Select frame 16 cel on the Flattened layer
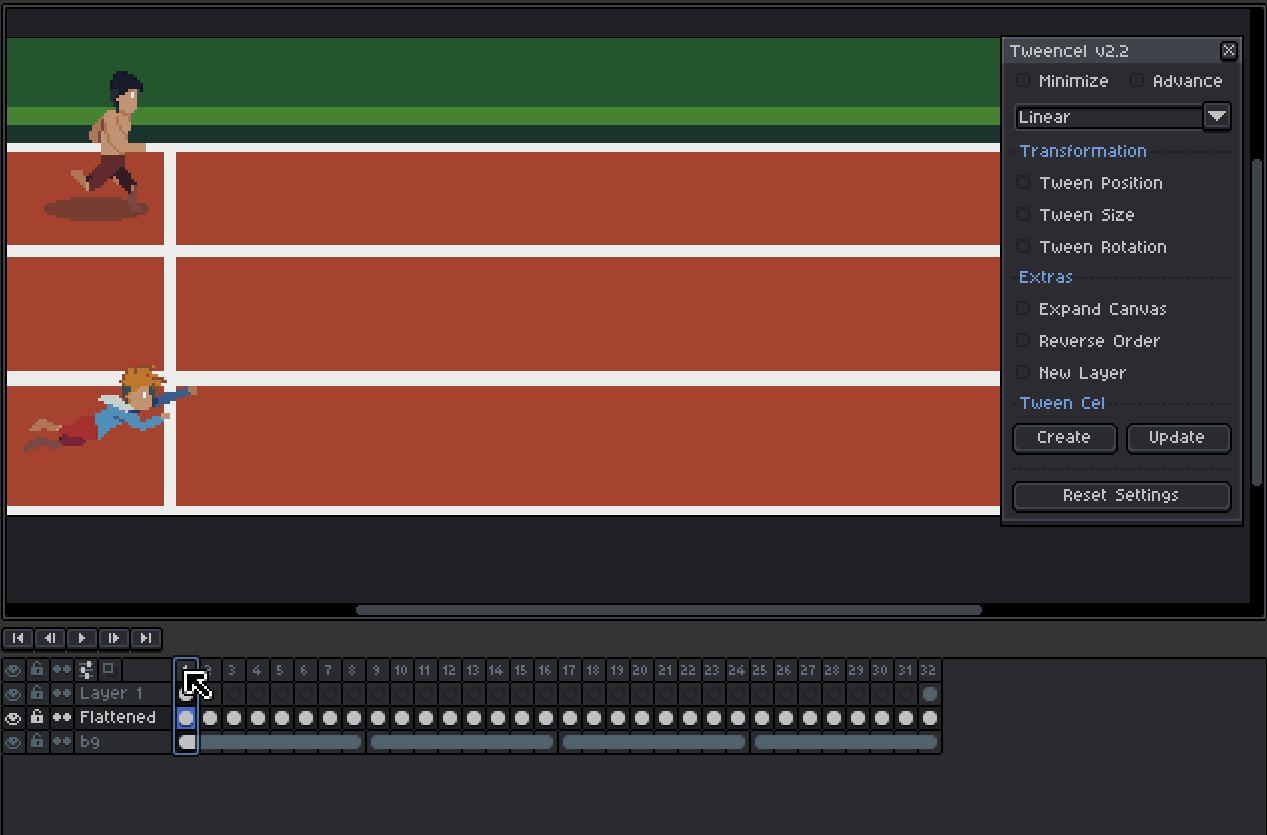Screen dimensions: 1267x835 [x=544, y=717]
